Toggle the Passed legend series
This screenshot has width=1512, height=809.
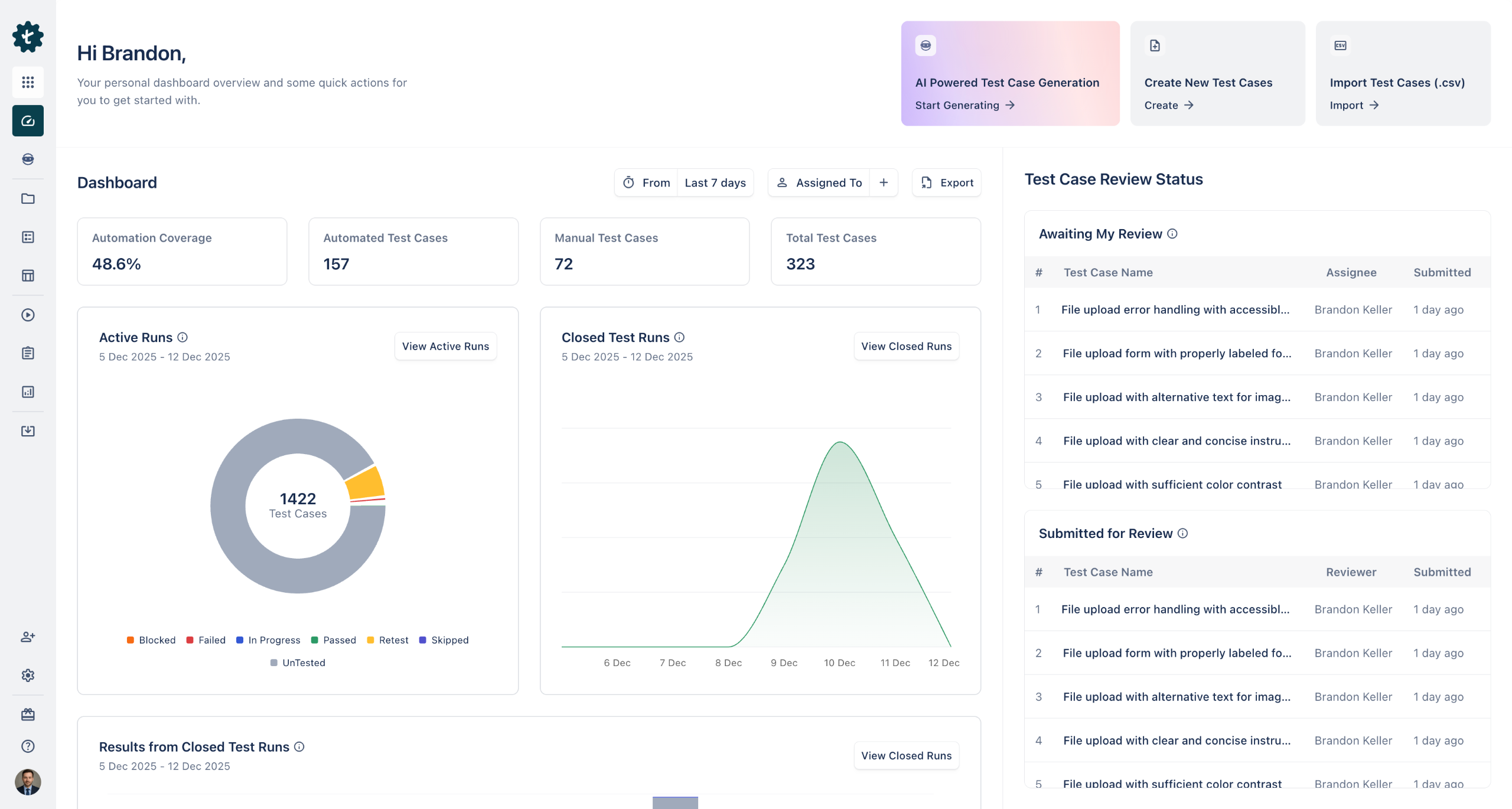point(334,640)
